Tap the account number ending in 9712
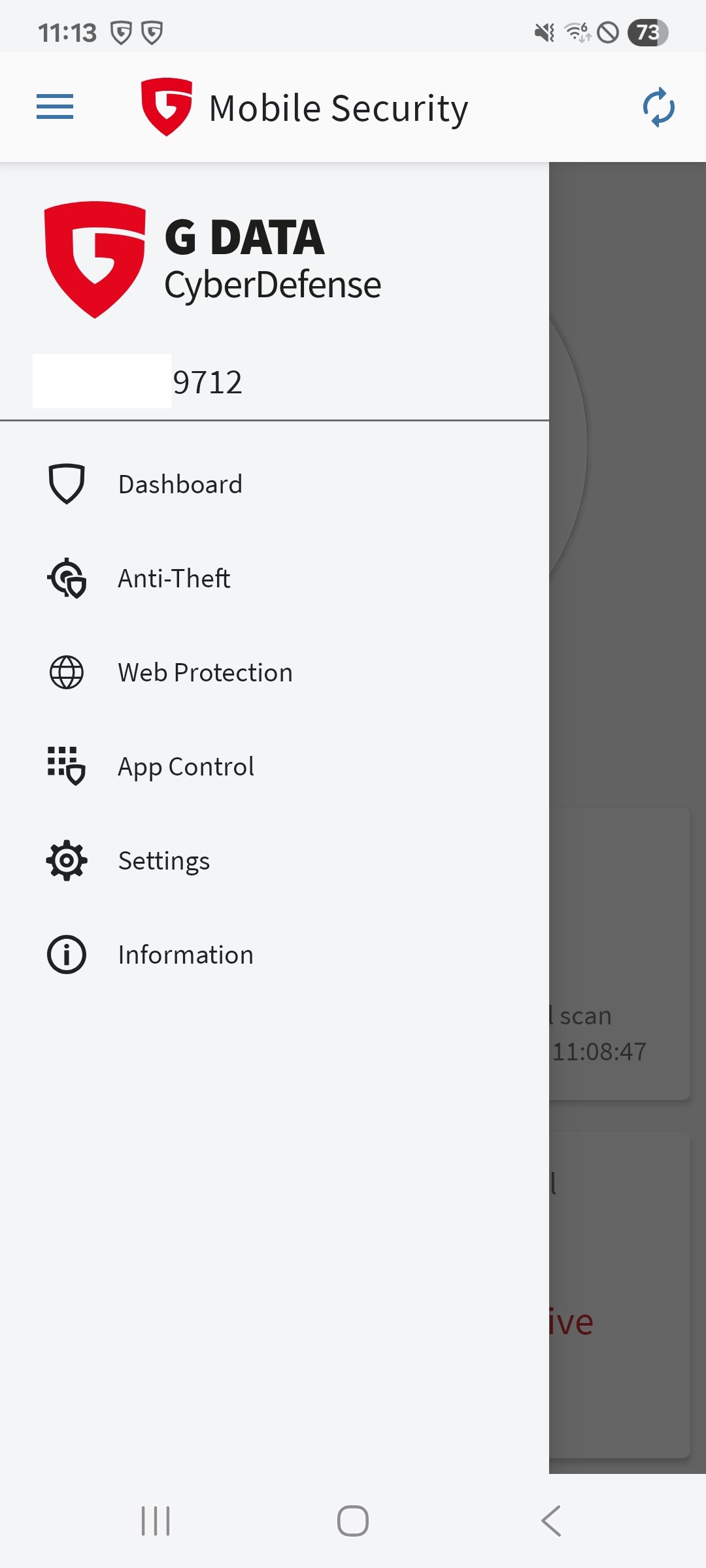Screen dimensions: 706x1568 coord(207,382)
